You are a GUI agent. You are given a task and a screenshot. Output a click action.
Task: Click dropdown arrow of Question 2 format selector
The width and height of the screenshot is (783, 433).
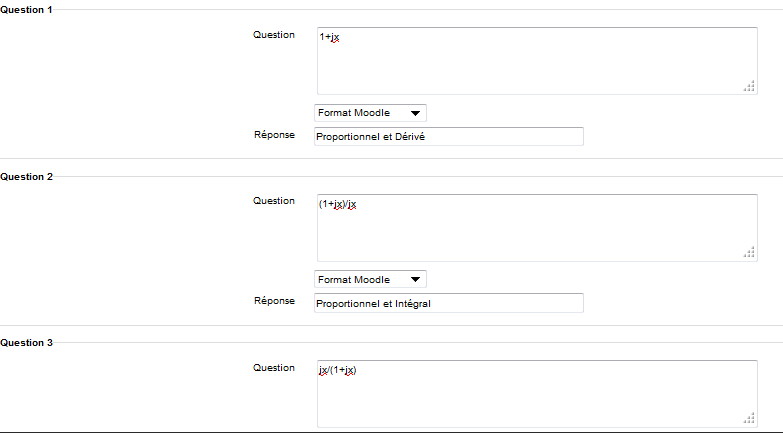[x=415, y=280]
